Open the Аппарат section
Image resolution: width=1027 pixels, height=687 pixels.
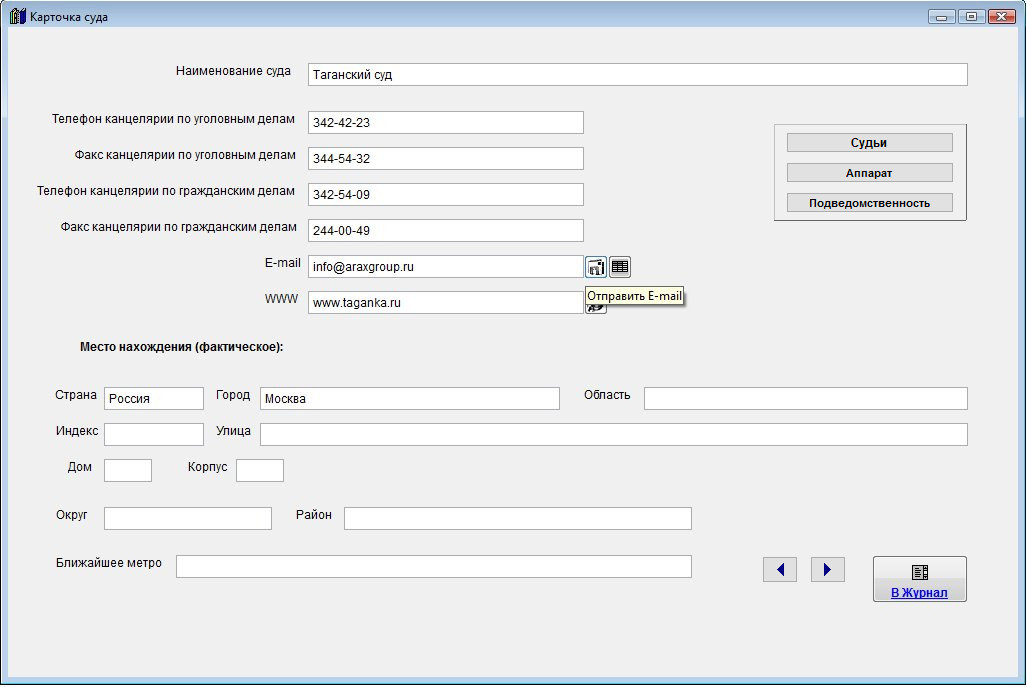pos(869,173)
